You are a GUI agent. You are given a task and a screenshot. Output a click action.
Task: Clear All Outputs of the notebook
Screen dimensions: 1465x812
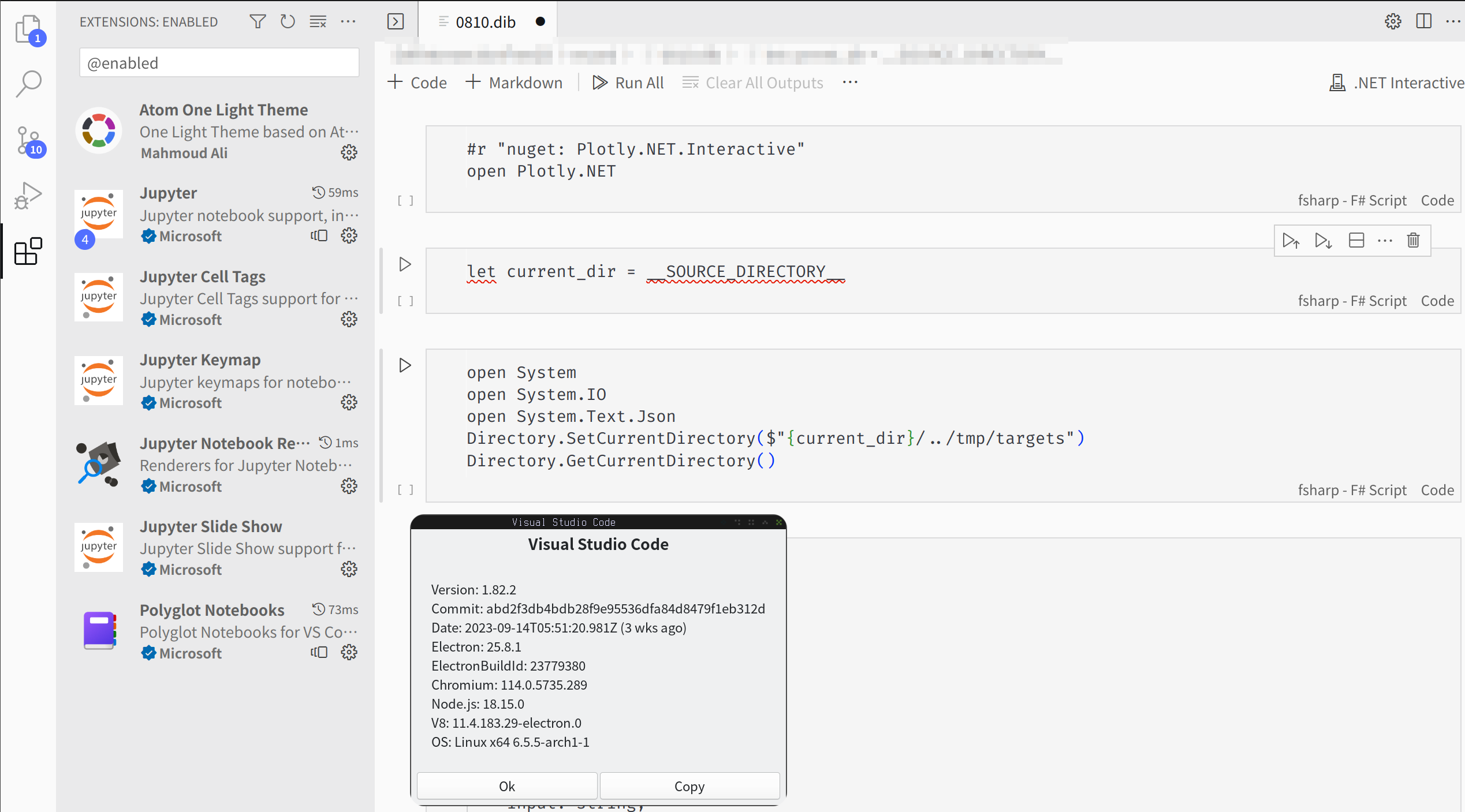[x=752, y=83]
